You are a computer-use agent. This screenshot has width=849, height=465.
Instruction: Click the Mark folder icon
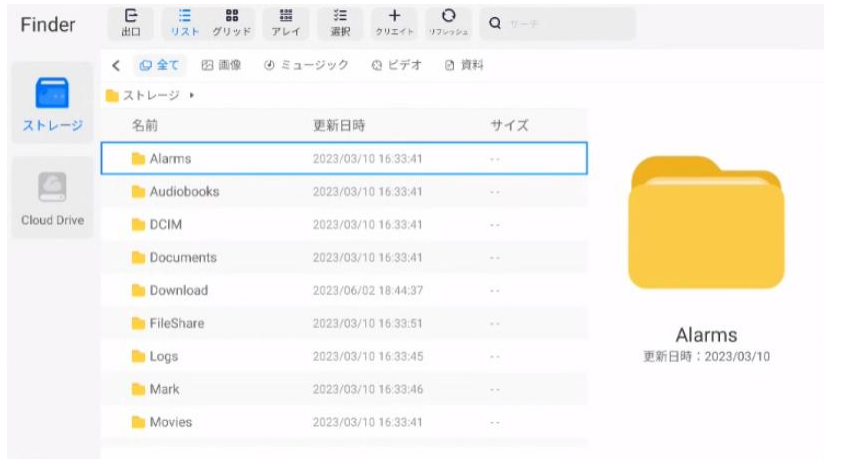click(x=139, y=389)
